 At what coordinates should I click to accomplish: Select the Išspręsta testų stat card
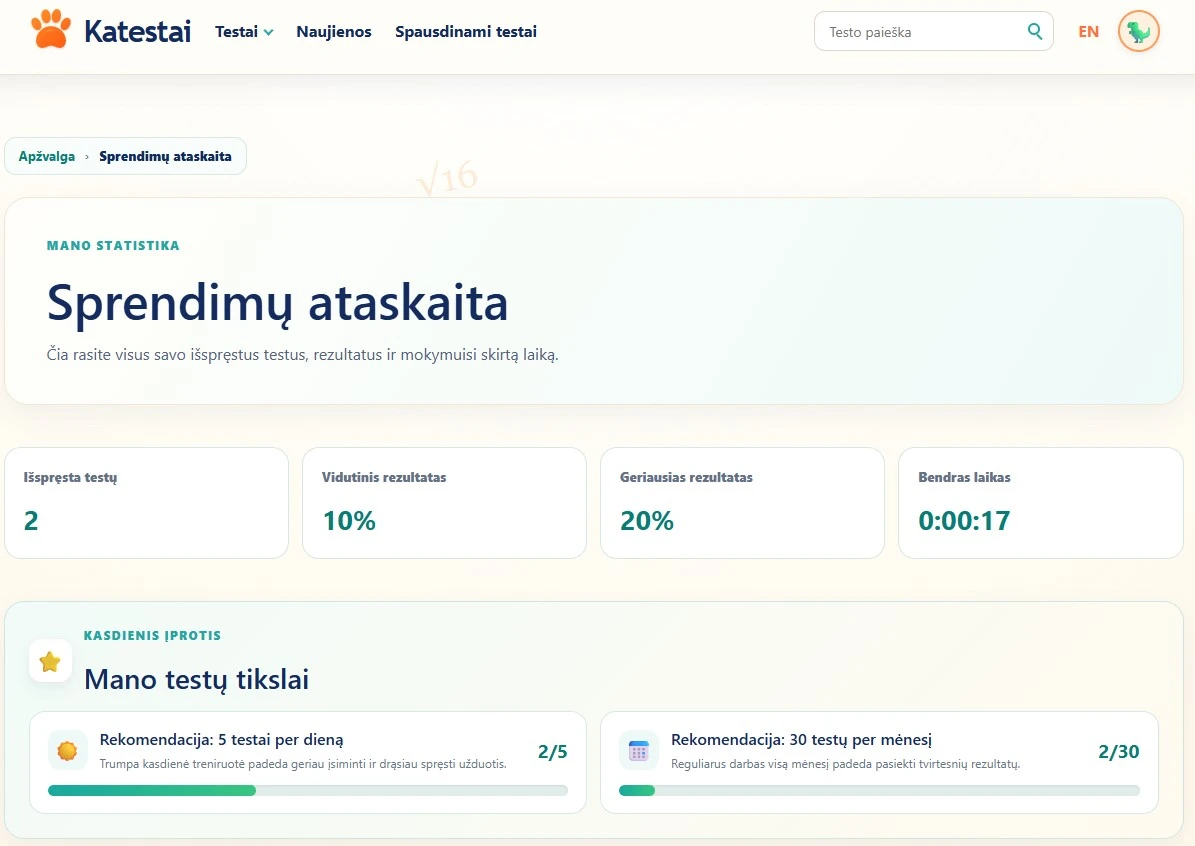(x=146, y=503)
